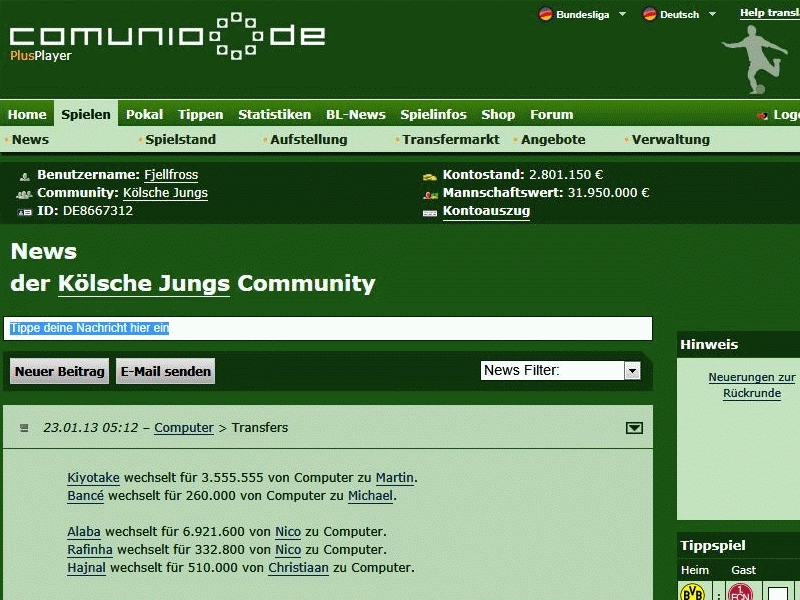Click the money icon beside Kontostand
Image resolution: width=800 pixels, height=600 pixels.
[x=430, y=177]
